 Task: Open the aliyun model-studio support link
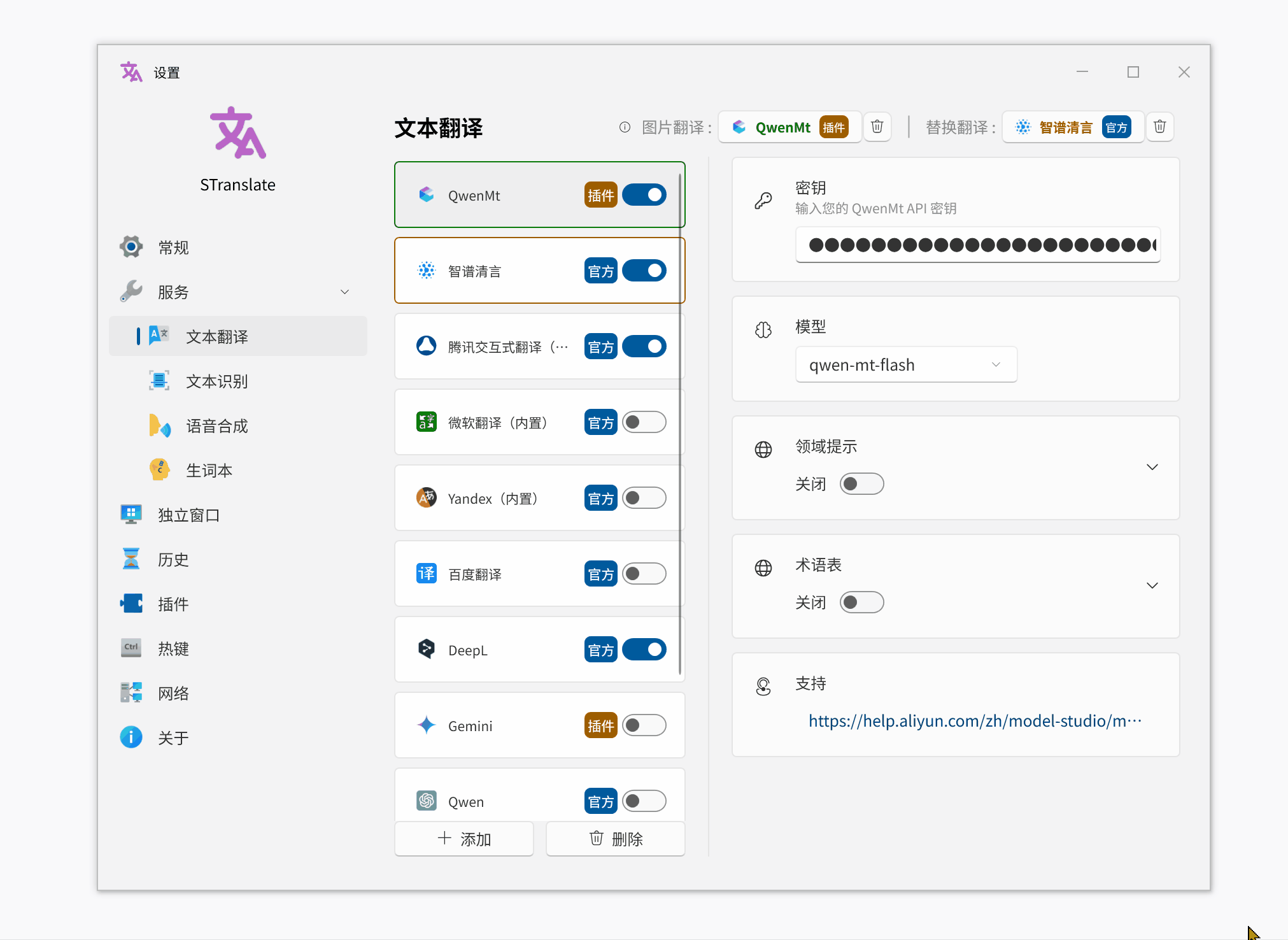point(974,721)
